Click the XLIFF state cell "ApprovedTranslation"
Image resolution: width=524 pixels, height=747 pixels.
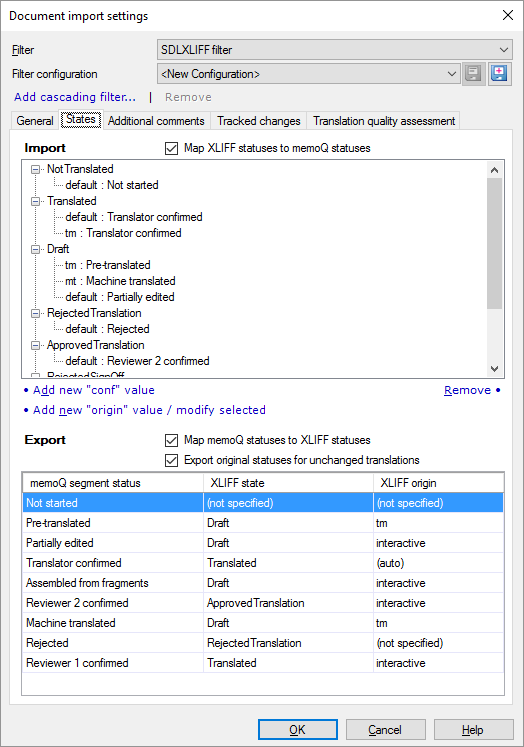click(288, 603)
